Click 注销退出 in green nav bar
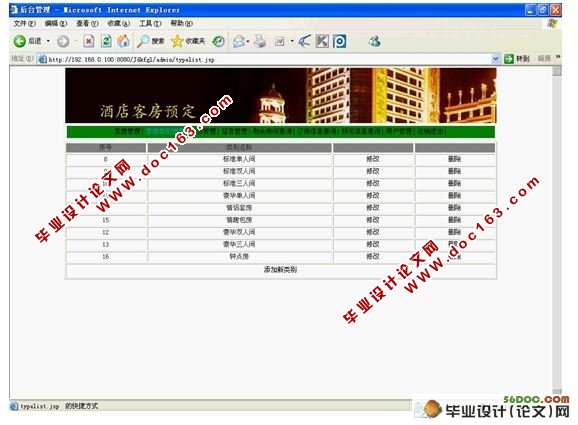 tap(431, 132)
